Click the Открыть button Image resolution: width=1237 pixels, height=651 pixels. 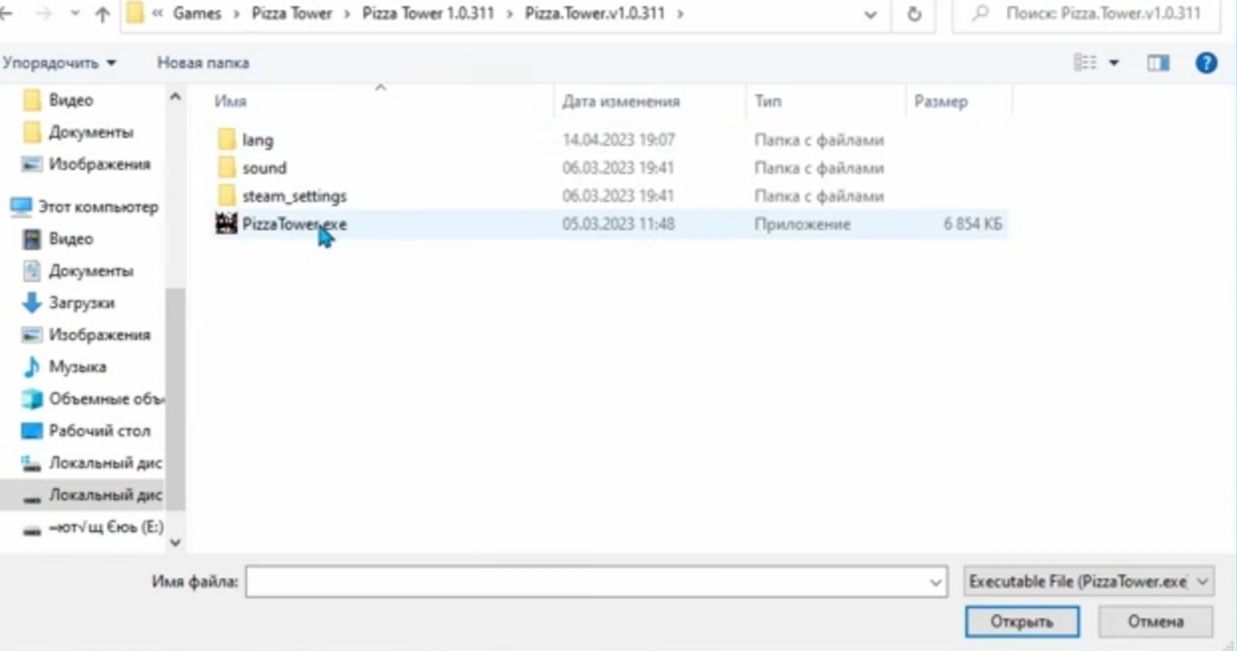pyautogui.click(x=1022, y=622)
